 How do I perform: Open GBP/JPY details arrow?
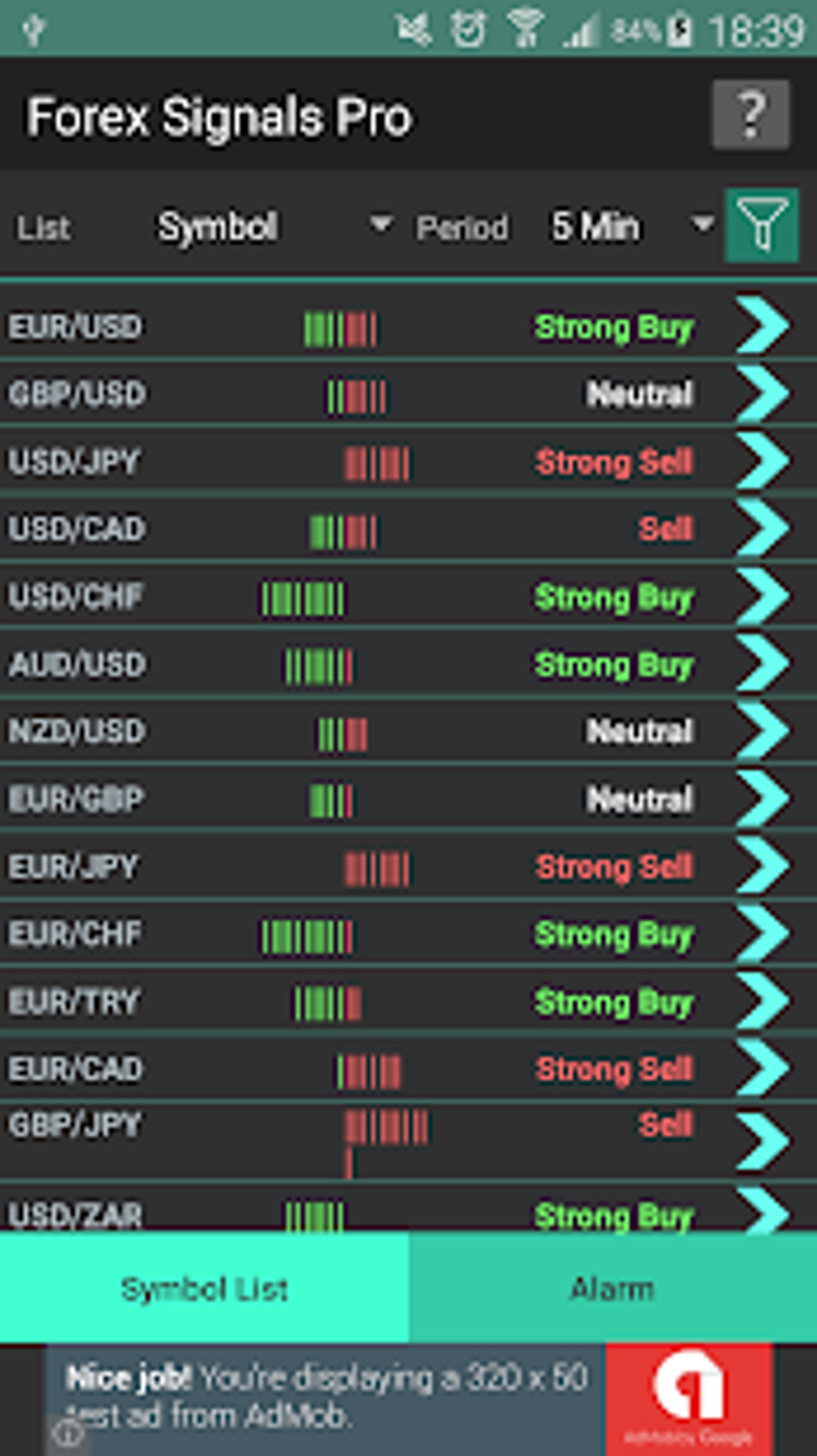(763, 1139)
